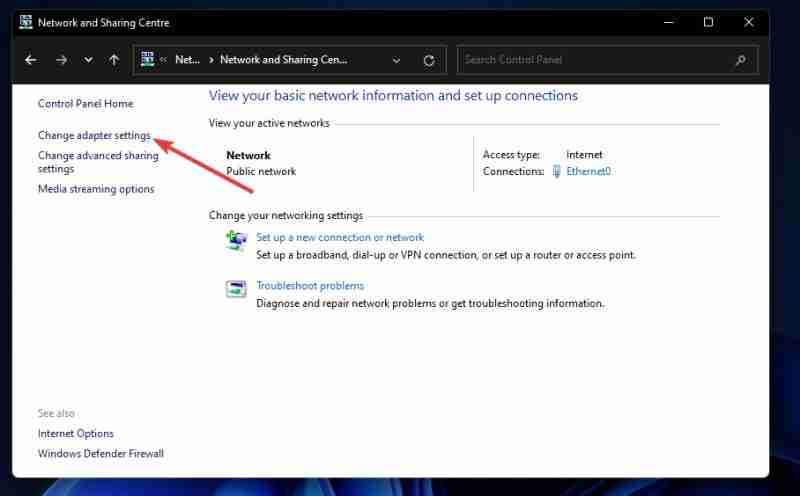
Task: Open Change adapter settings
Action: 94,135
